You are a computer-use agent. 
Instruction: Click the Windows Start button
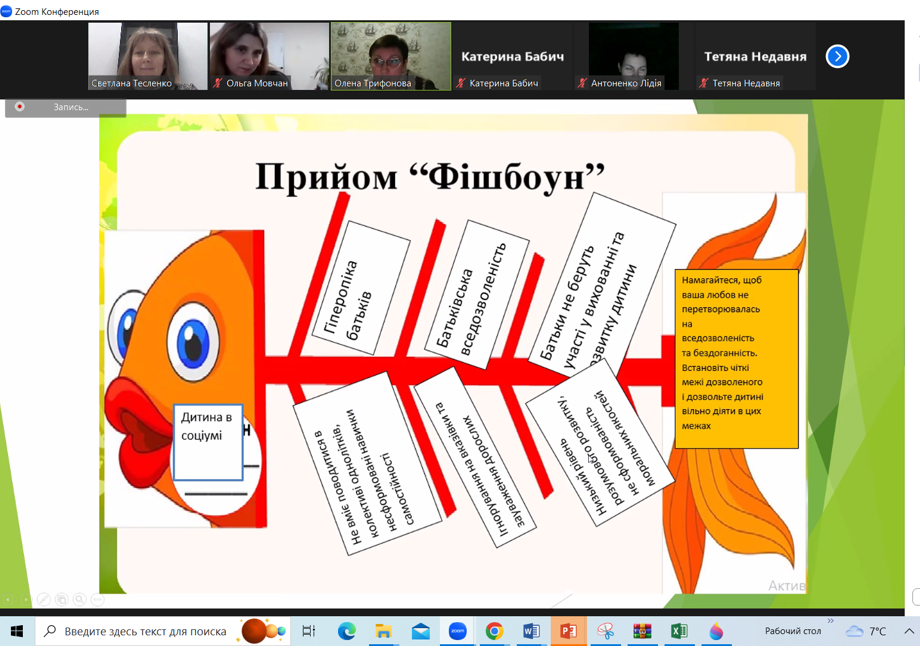point(17,631)
